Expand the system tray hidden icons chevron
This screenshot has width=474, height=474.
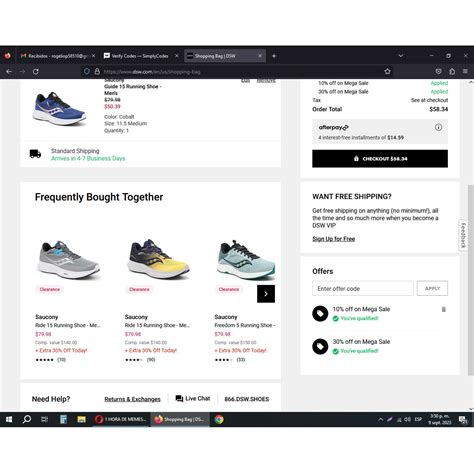click(x=380, y=420)
